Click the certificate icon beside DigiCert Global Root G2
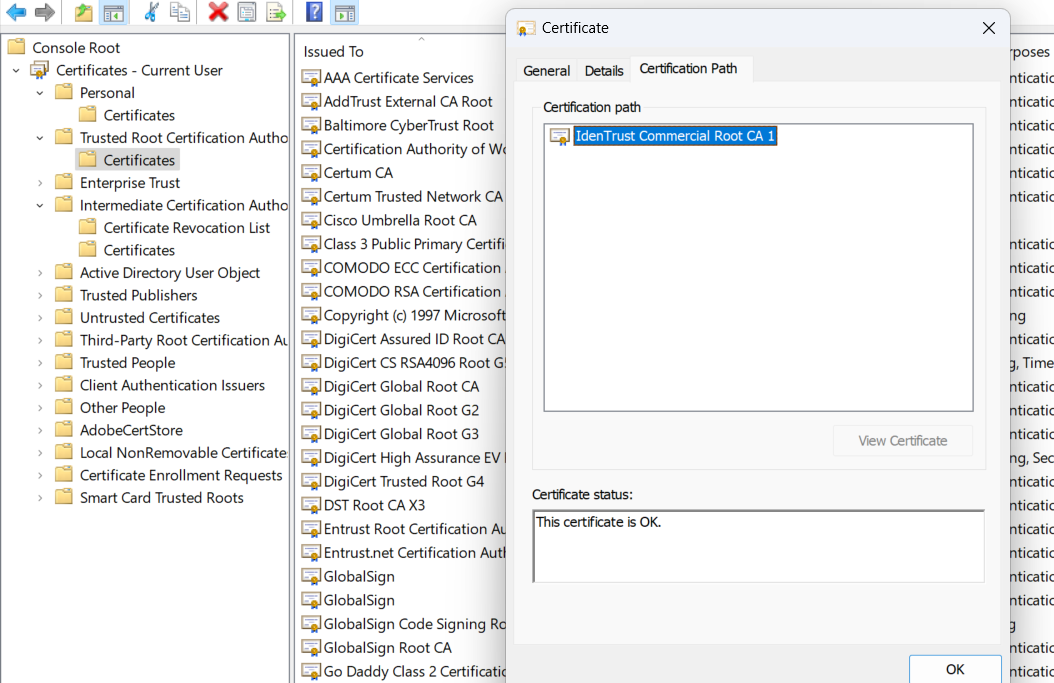This screenshot has width=1054, height=683. coord(311,410)
